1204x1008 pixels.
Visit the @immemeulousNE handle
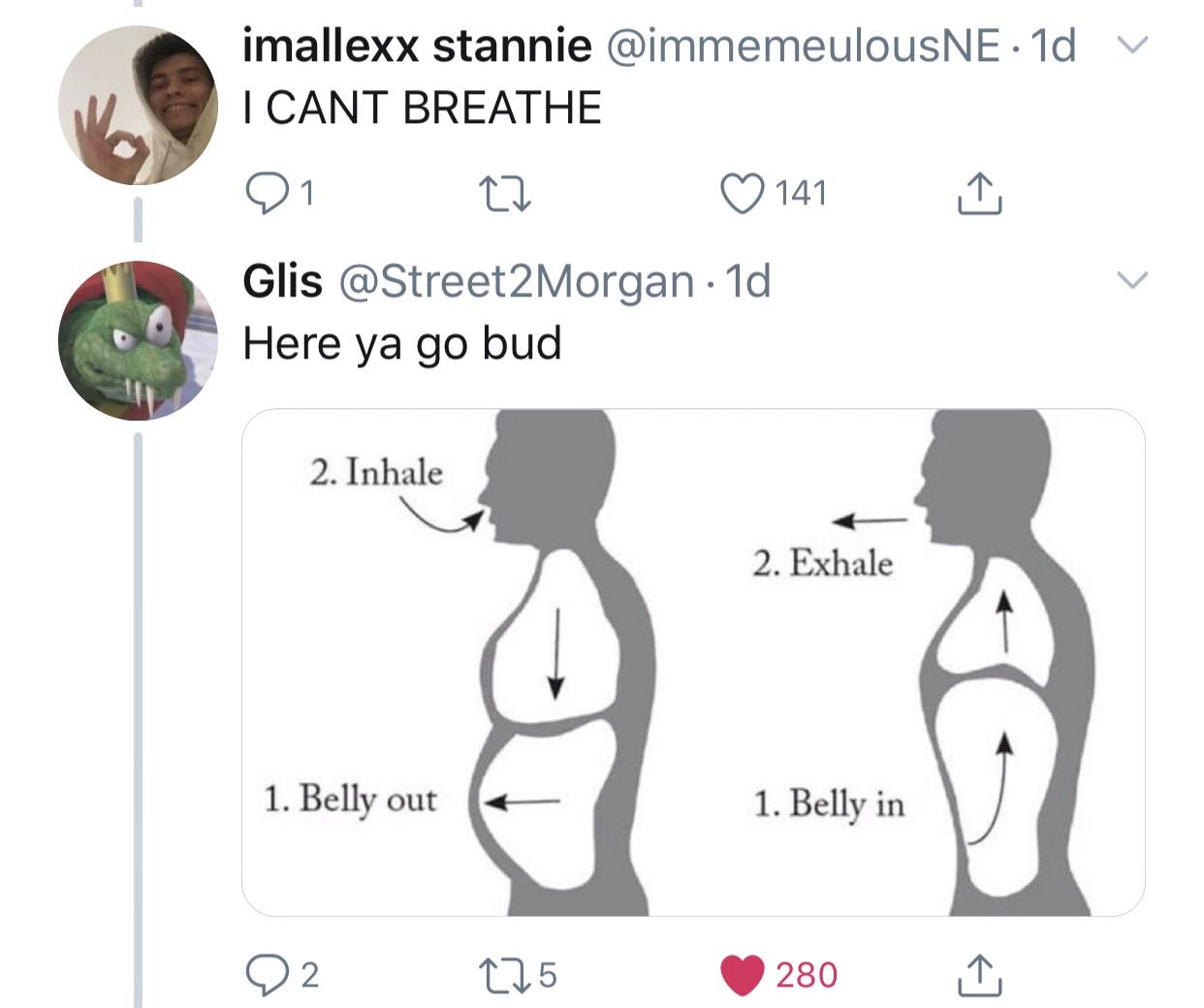[803, 46]
